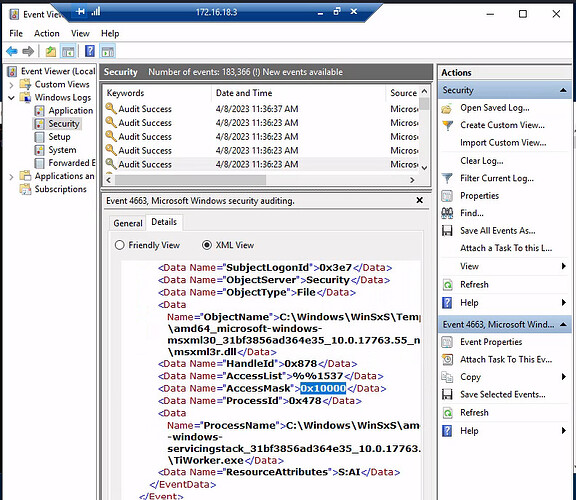The height and width of the screenshot is (500, 576).
Task: Click Attach a Task To this Log
Action: 506,248
